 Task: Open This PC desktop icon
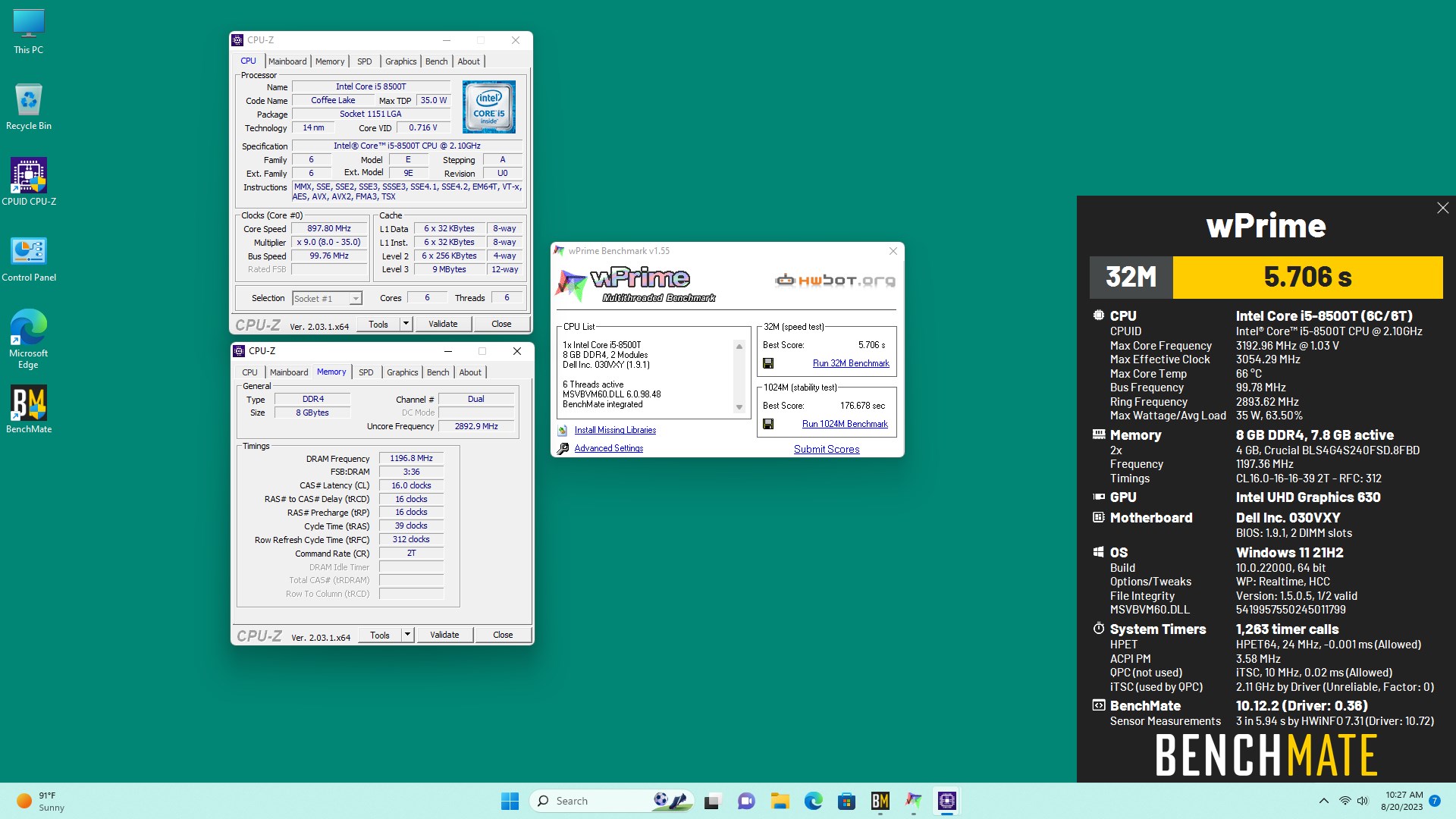click(x=28, y=32)
